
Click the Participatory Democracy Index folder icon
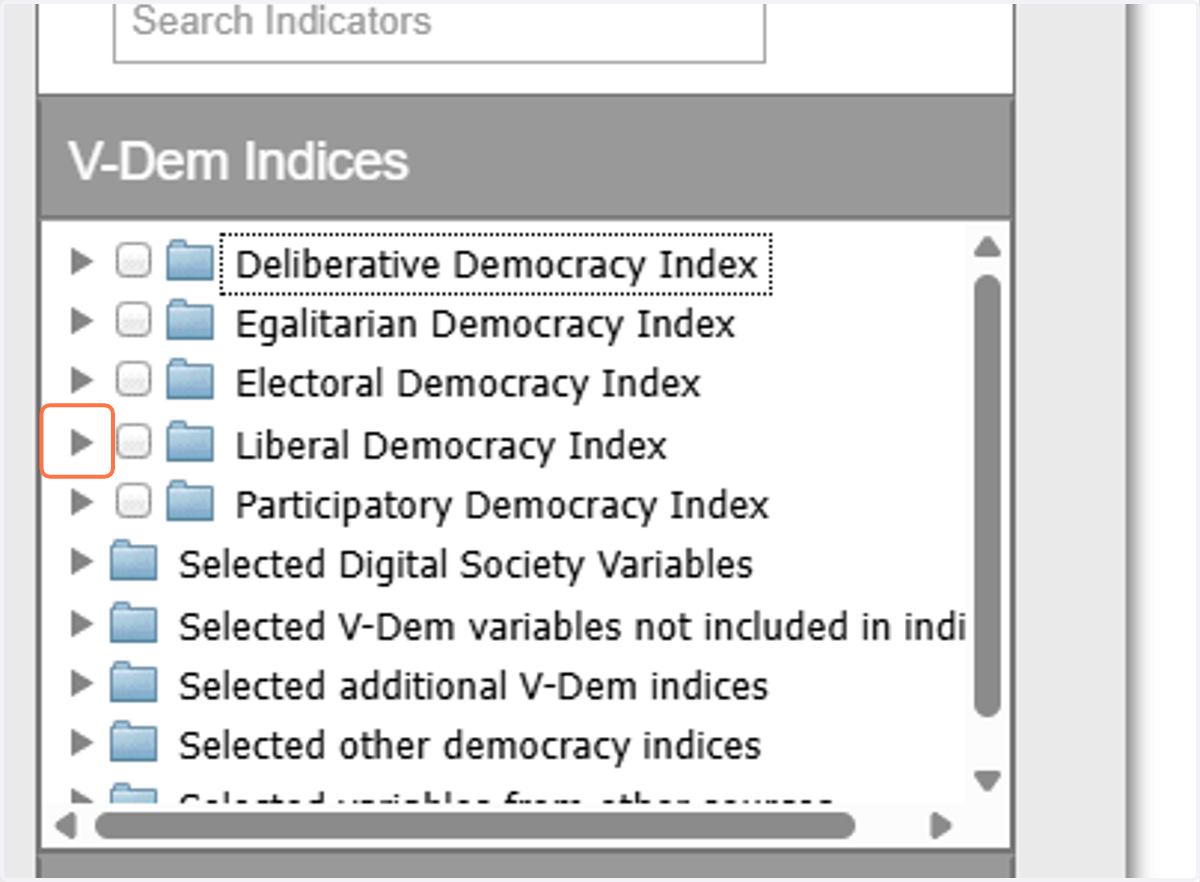tap(190, 503)
